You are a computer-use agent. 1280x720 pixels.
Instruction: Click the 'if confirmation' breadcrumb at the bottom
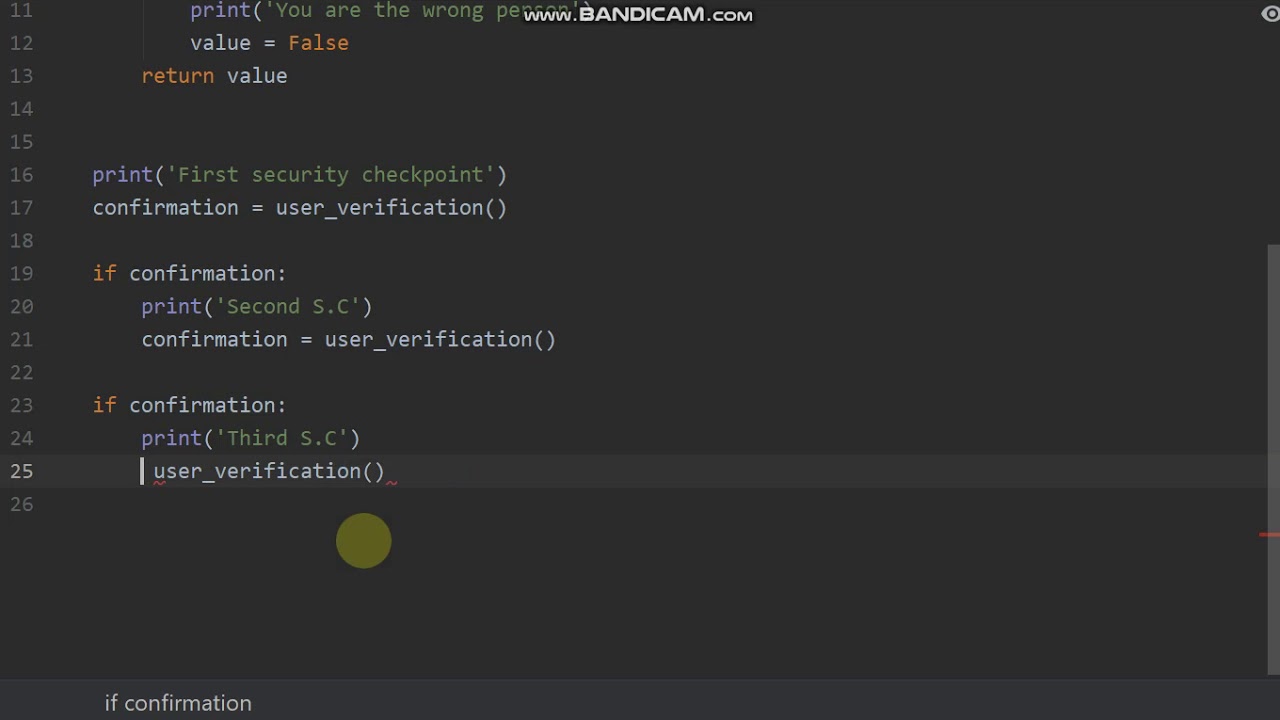point(178,703)
